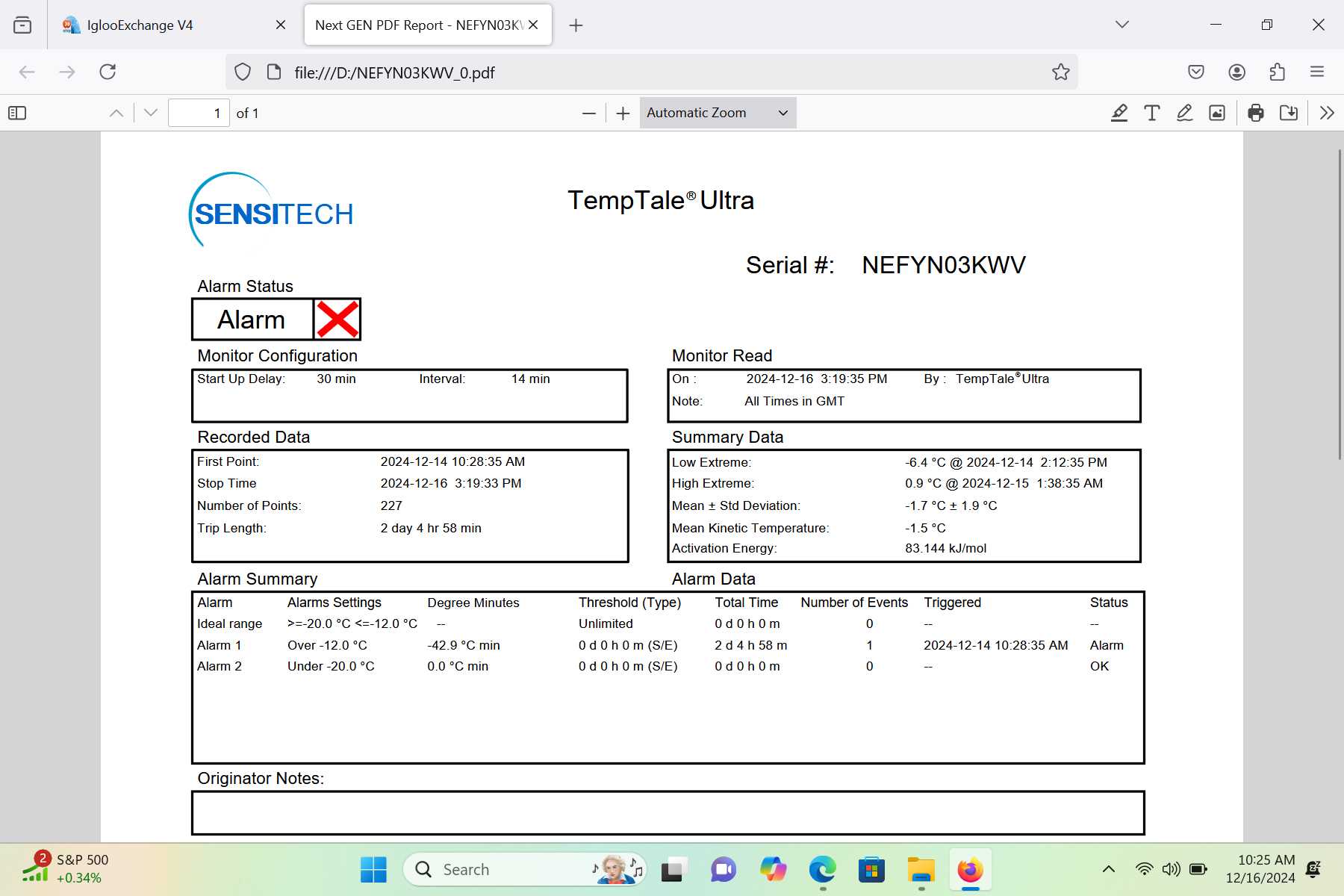
Task: Click the Low Extreme temperature value
Action: pos(1006,462)
